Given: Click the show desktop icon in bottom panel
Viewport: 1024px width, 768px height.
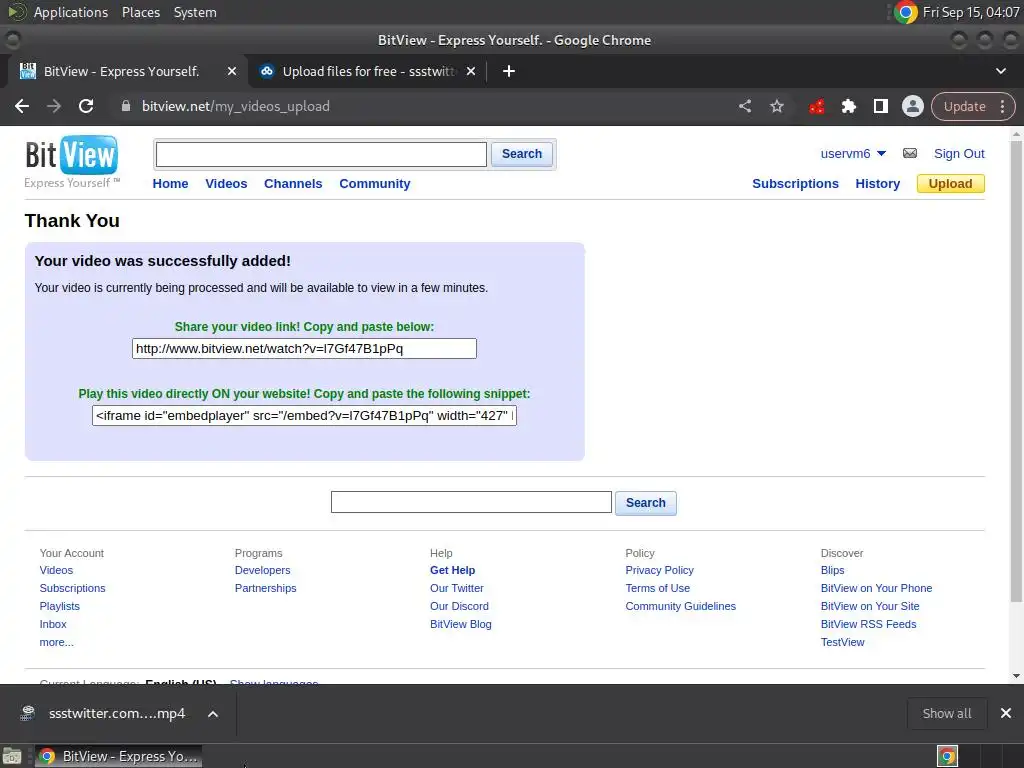Looking at the screenshot, I should point(12,756).
